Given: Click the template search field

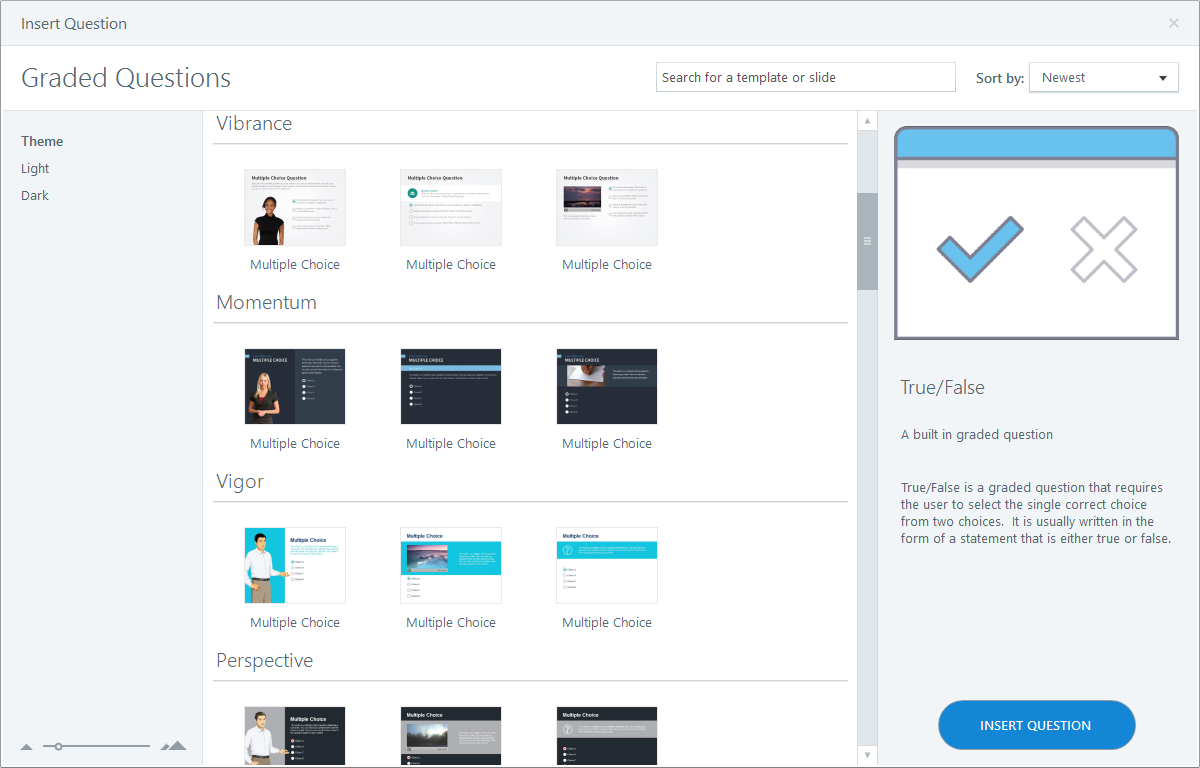Looking at the screenshot, I should tap(805, 77).
